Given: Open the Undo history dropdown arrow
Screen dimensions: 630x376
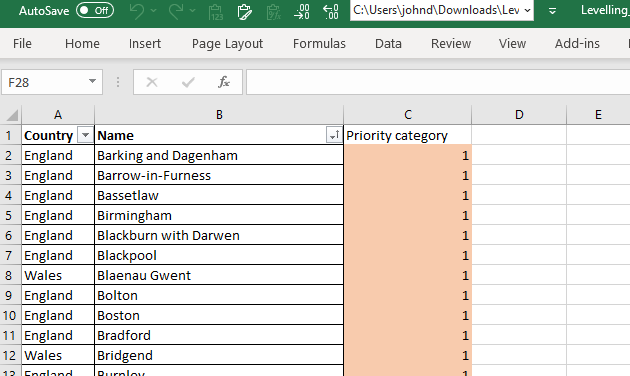Looking at the screenshot, I should point(153,11).
